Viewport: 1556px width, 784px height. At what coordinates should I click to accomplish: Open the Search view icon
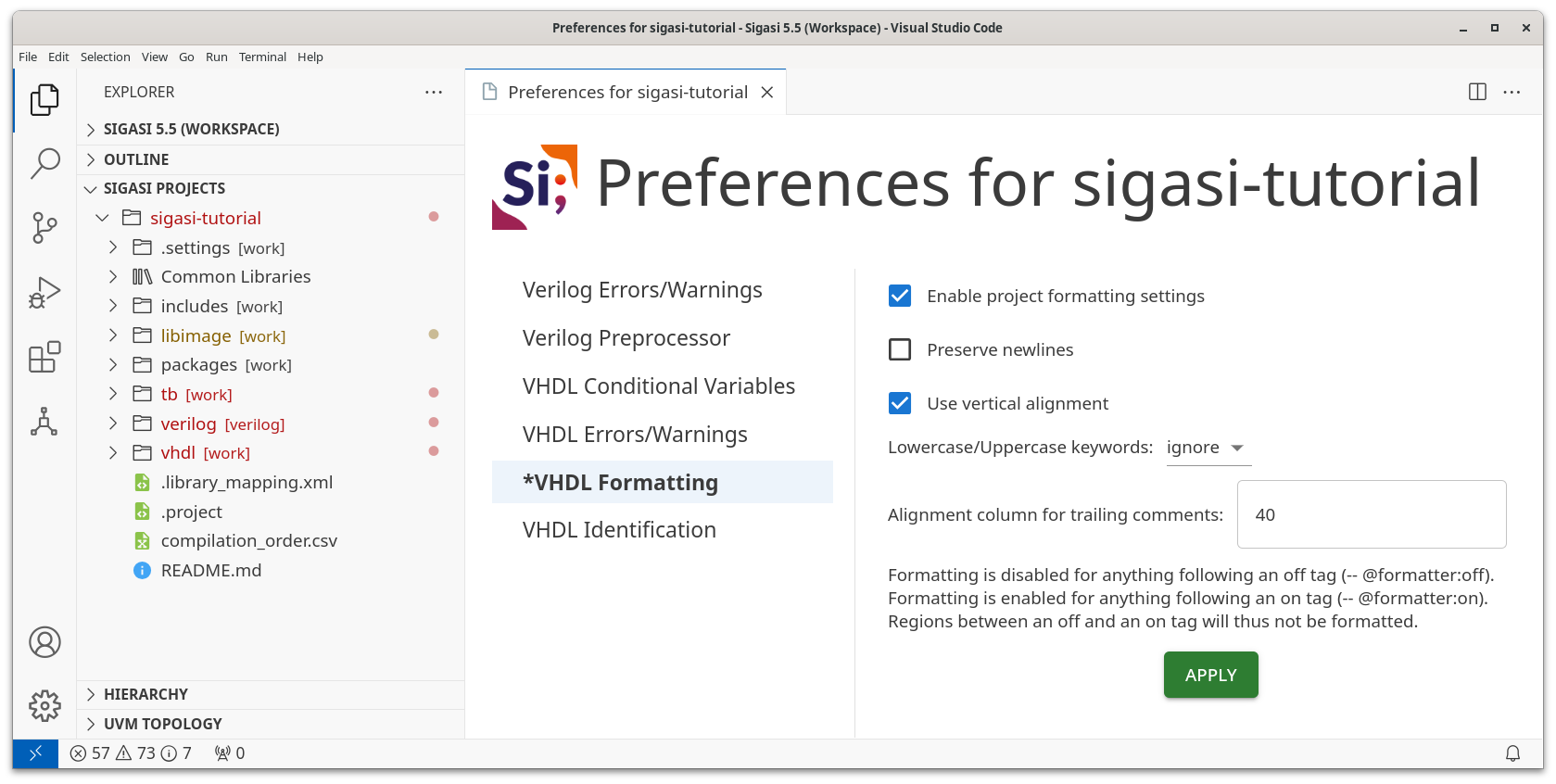tap(44, 163)
